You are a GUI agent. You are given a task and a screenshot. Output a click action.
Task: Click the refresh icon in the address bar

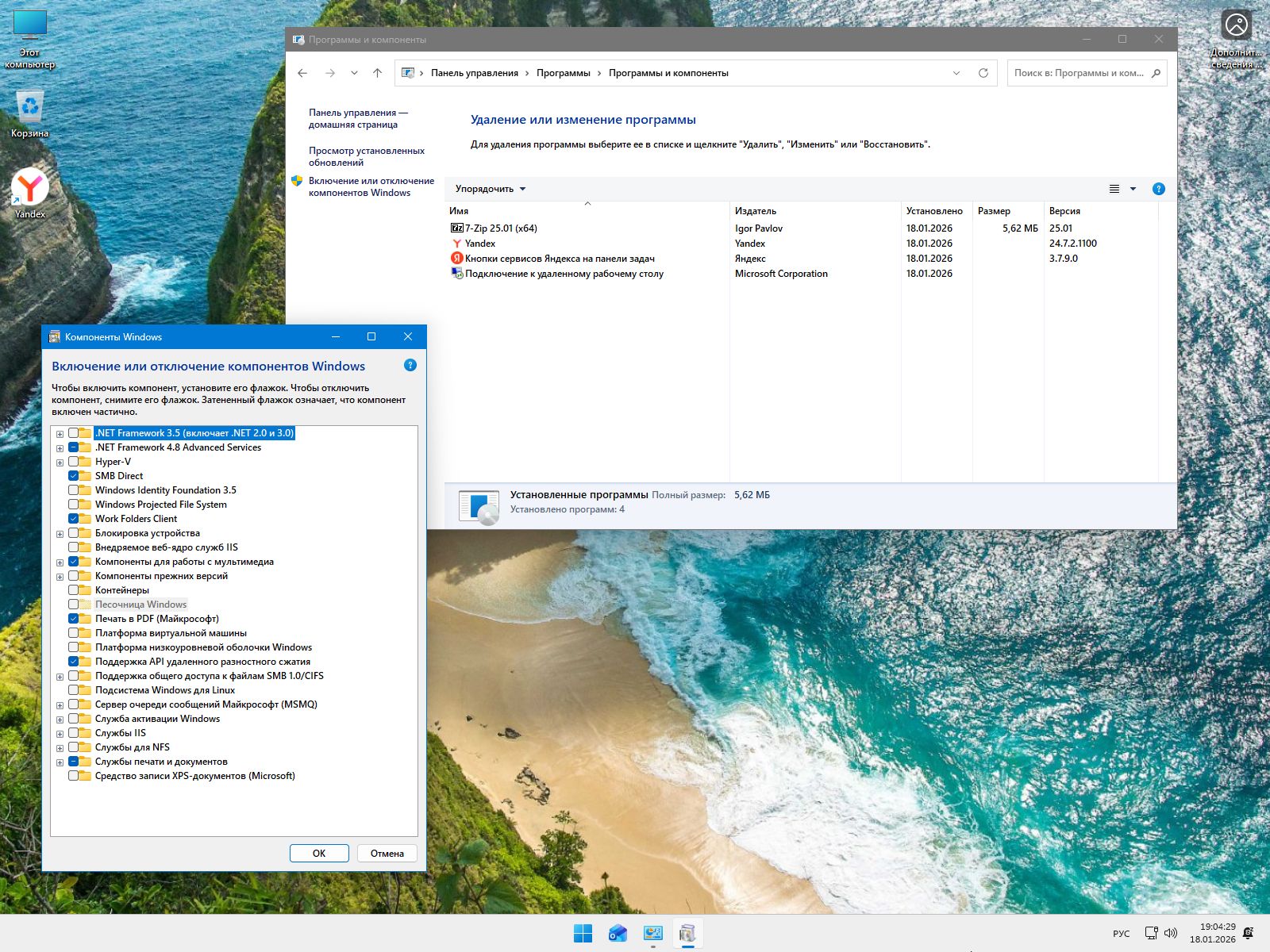tap(983, 73)
